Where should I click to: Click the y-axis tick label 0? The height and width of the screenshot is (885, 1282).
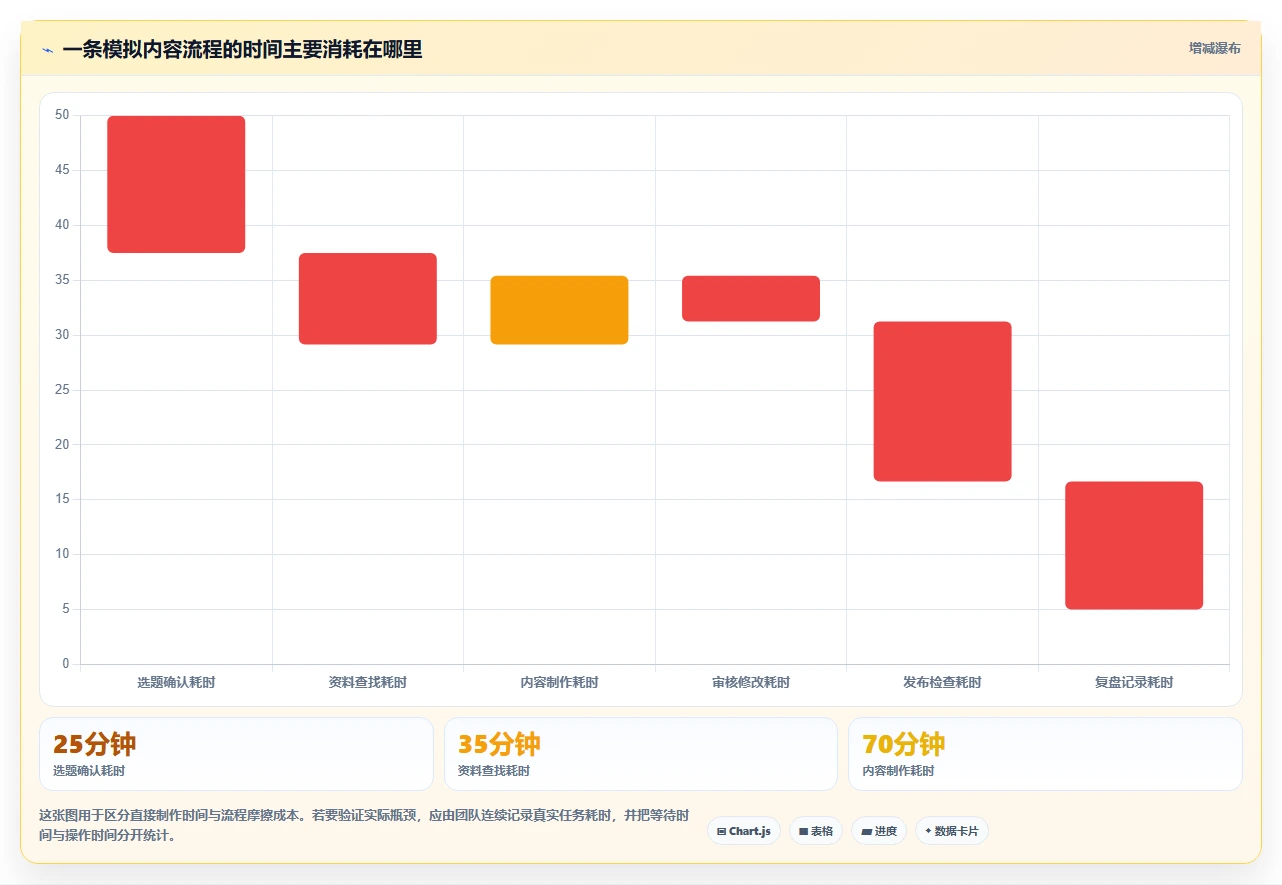tap(65, 664)
